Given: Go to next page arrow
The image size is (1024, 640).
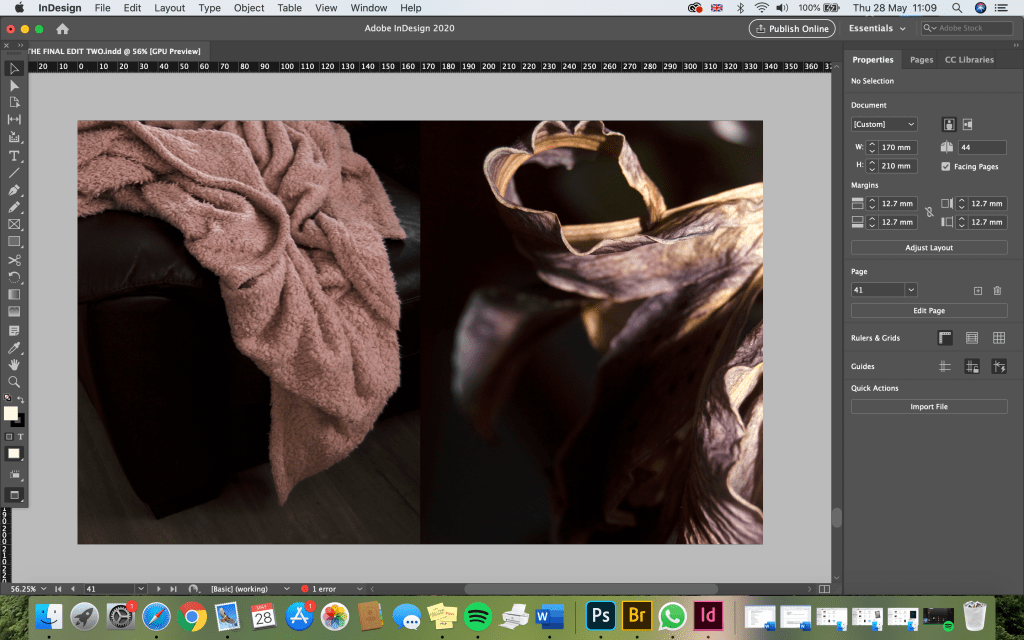Looking at the screenshot, I should tap(160, 589).
